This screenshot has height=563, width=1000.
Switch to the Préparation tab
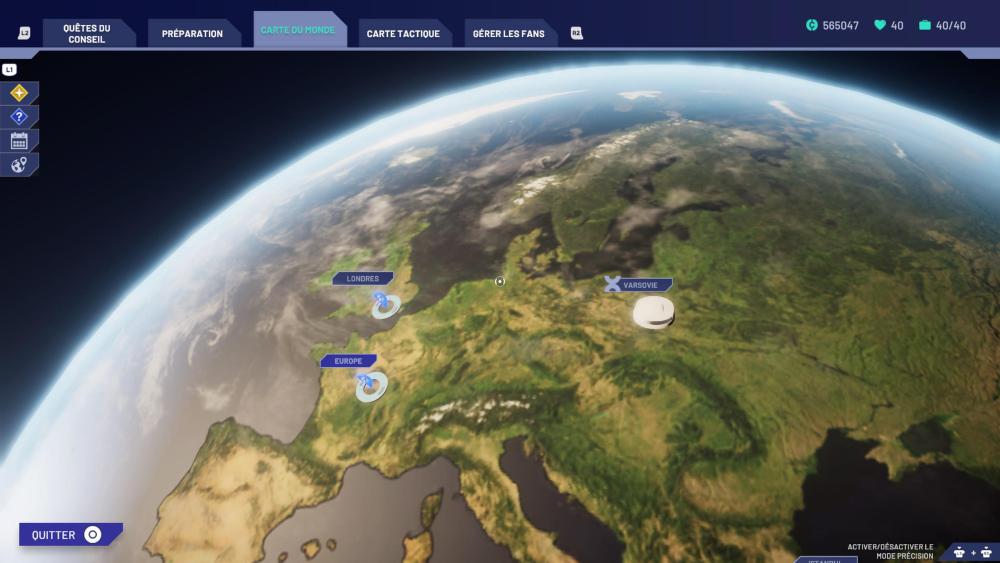(193, 33)
